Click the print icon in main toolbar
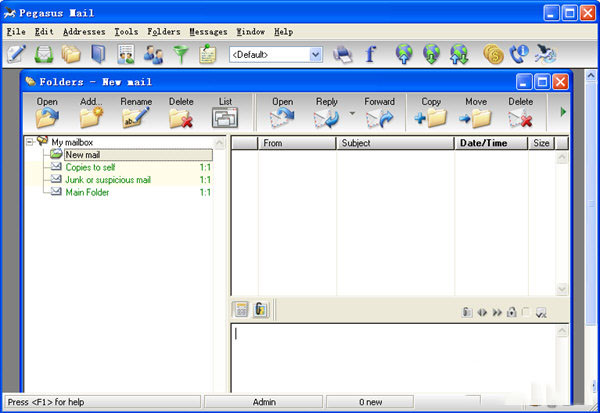The width and height of the screenshot is (600, 413). [x=342, y=54]
